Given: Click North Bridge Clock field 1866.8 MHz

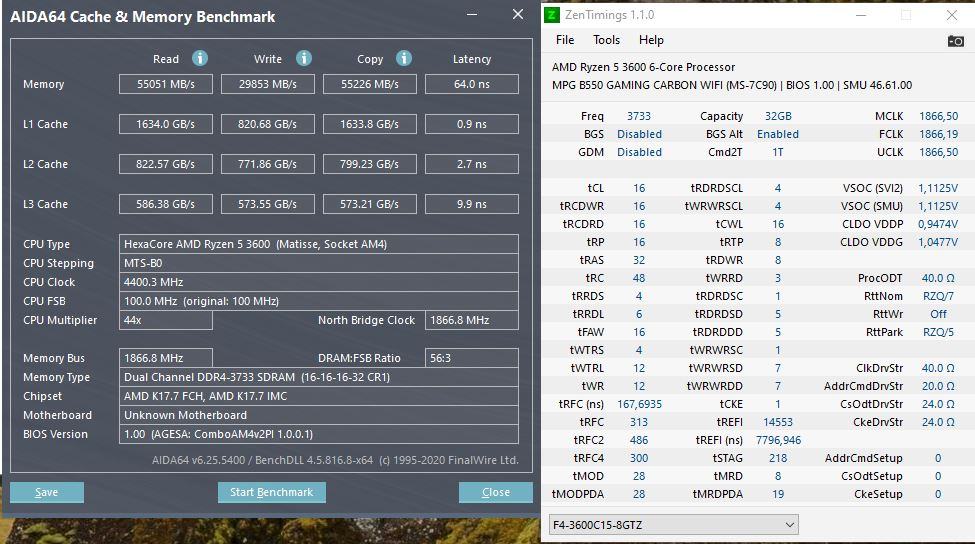Looking at the screenshot, I should 472,320.
